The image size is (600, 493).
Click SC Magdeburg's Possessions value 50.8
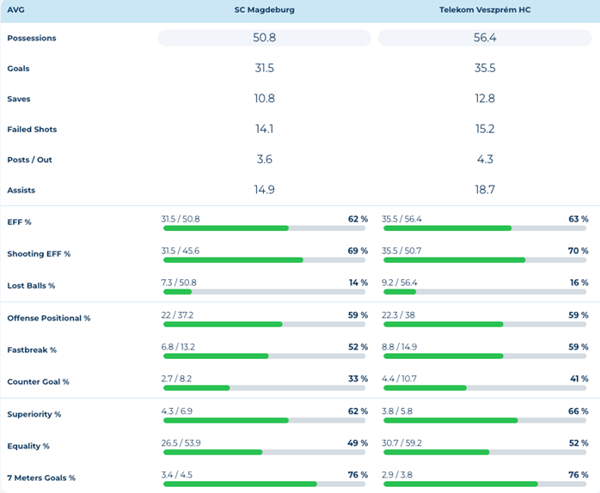click(x=264, y=38)
